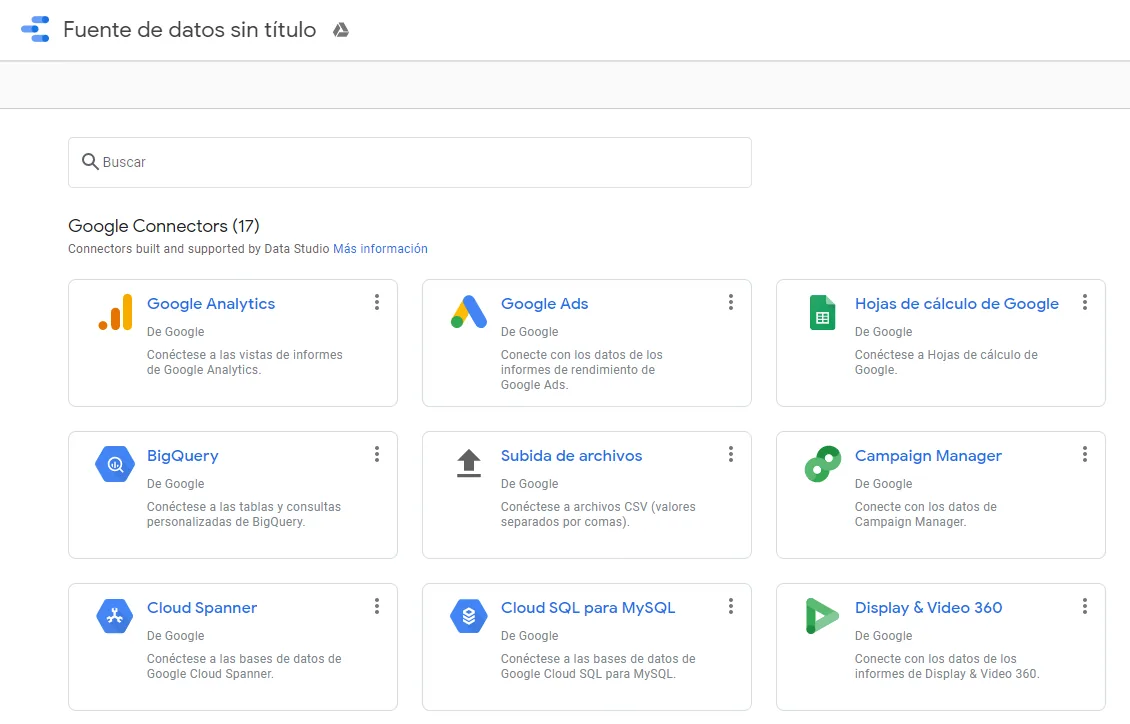Click the Buscar search field
The width and height of the screenshot is (1130, 724).
click(409, 162)
